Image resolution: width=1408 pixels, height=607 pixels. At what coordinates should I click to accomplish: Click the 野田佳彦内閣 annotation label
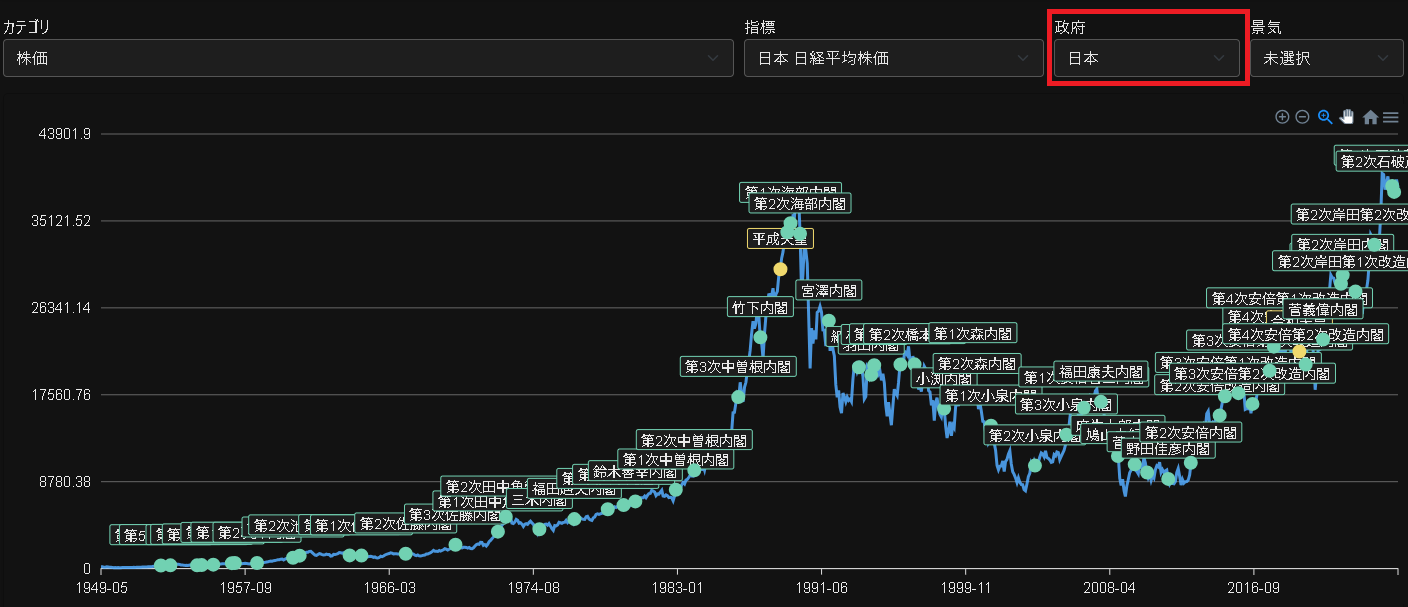(1167, 449)
